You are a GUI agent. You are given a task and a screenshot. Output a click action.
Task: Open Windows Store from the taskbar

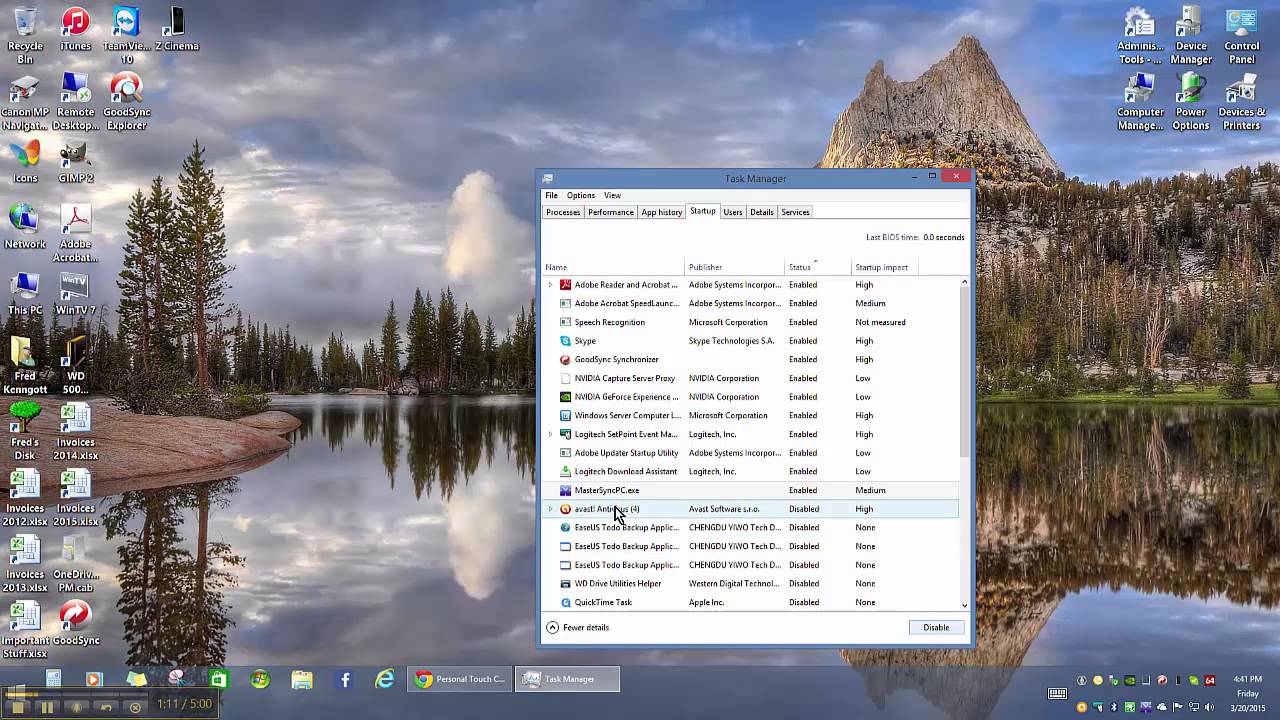click(219, 680)
